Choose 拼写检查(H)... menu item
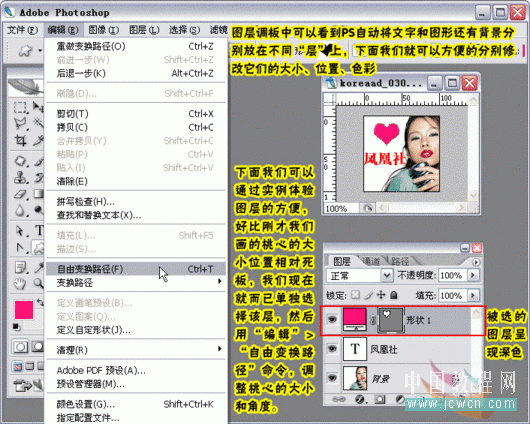 click(136, 202)
